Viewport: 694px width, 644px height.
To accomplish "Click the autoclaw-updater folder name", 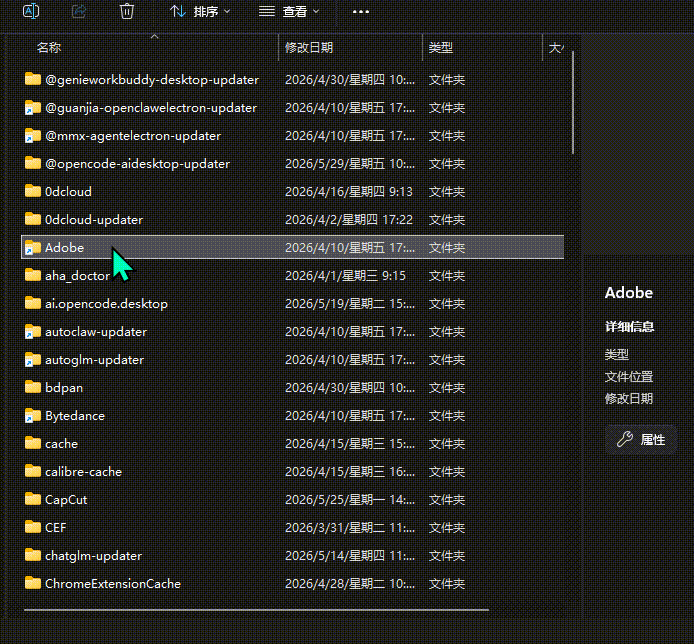I will coord(96,332).
